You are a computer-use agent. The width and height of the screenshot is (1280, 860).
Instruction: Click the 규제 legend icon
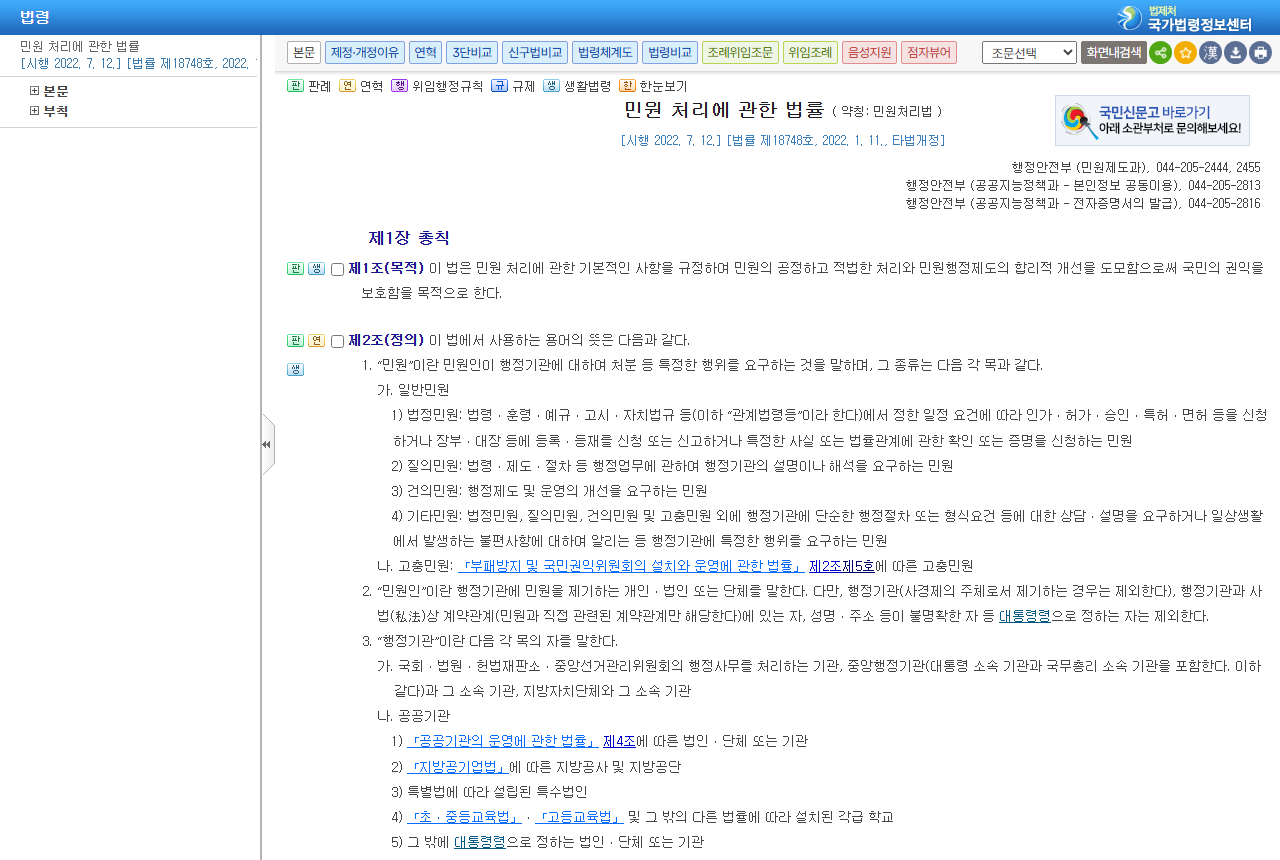499,86
